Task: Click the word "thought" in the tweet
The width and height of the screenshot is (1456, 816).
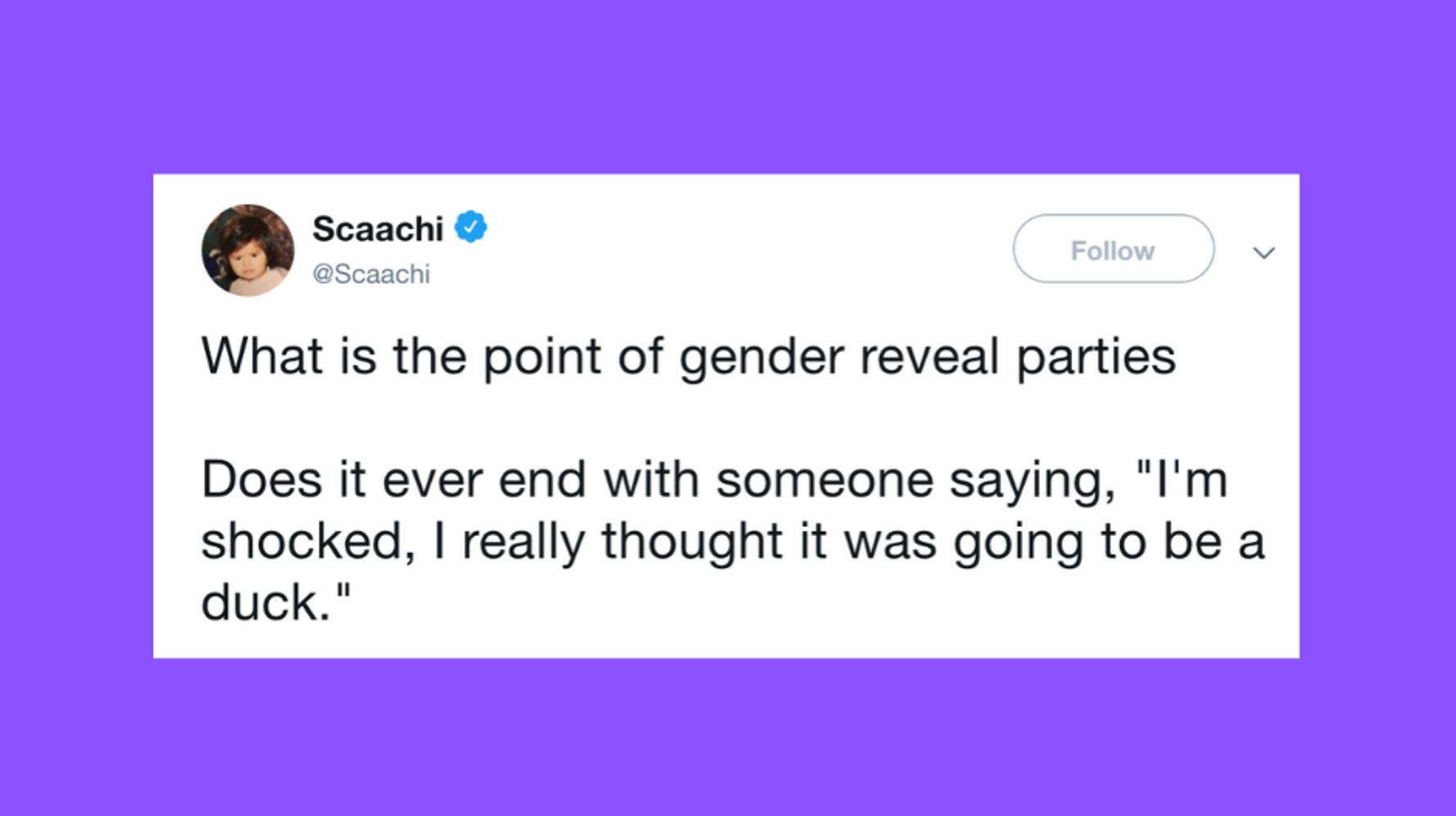Action: tap(692, 542)
